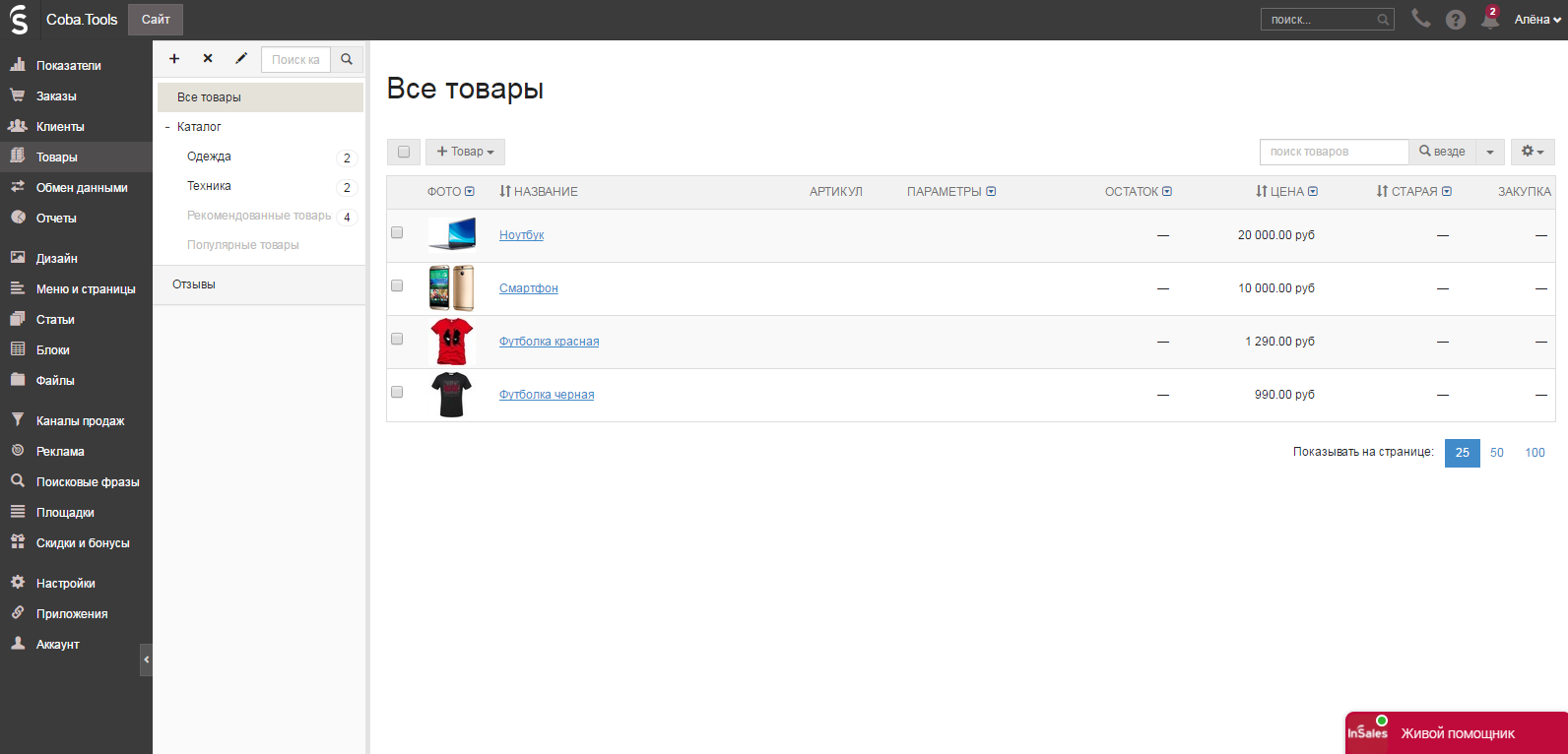Viewport: 1568px width, 754px height.
Task: Show 50 items per page
Action: (1497, 453)
